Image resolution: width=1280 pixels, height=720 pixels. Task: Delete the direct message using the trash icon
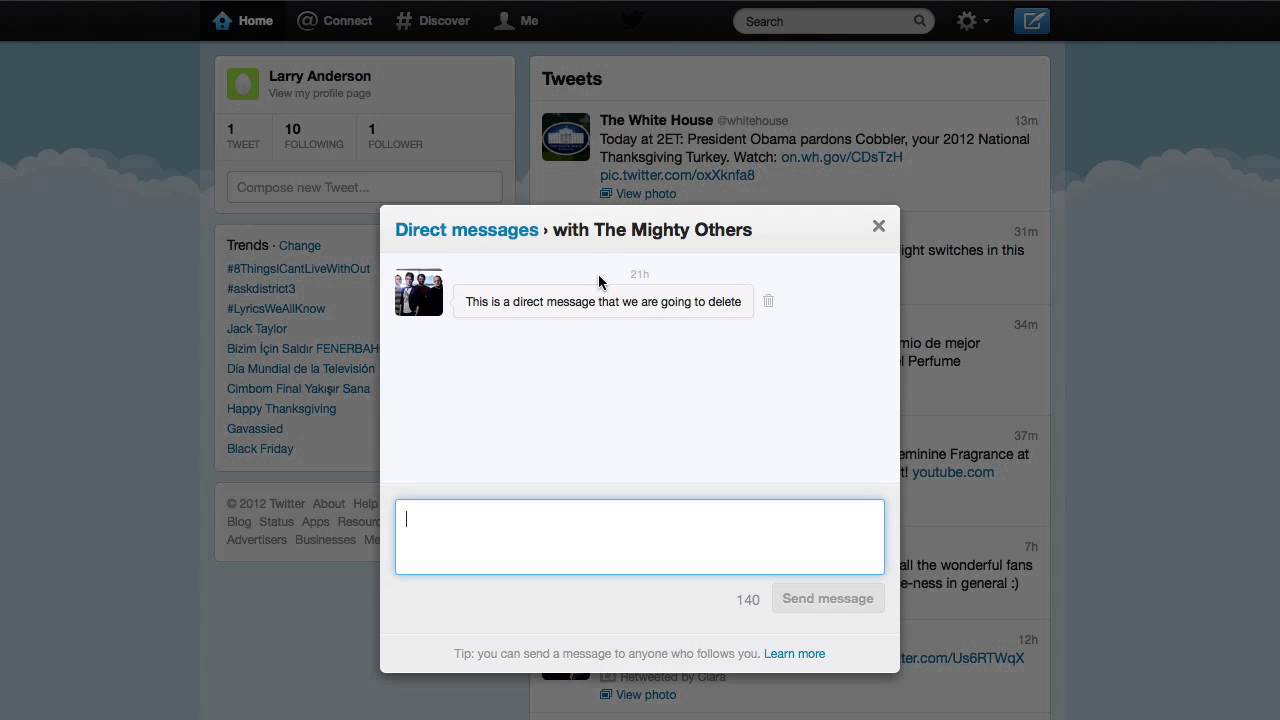[x=768, y=301]
